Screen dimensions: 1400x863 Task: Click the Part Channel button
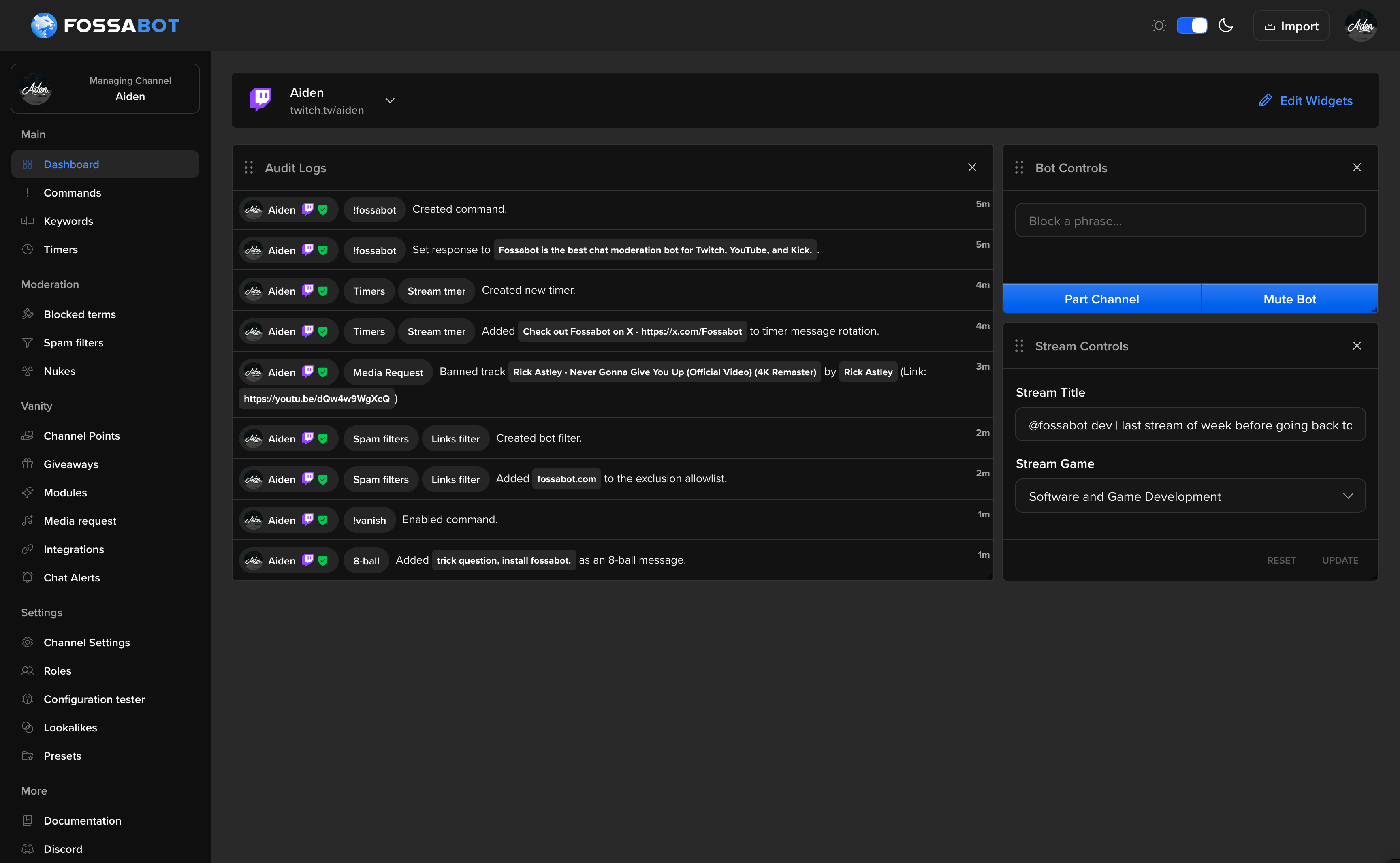coord(1101,299)
